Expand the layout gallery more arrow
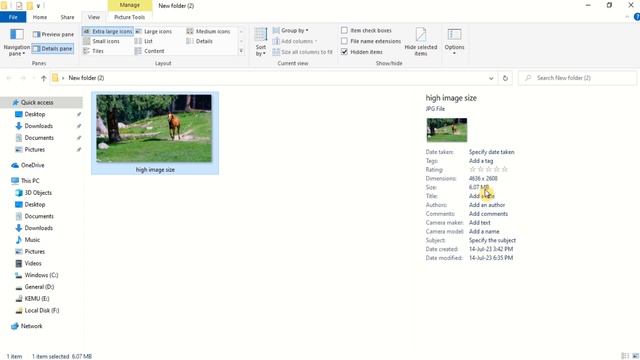The width and height of the screenshot is (640, 360). 241,51
